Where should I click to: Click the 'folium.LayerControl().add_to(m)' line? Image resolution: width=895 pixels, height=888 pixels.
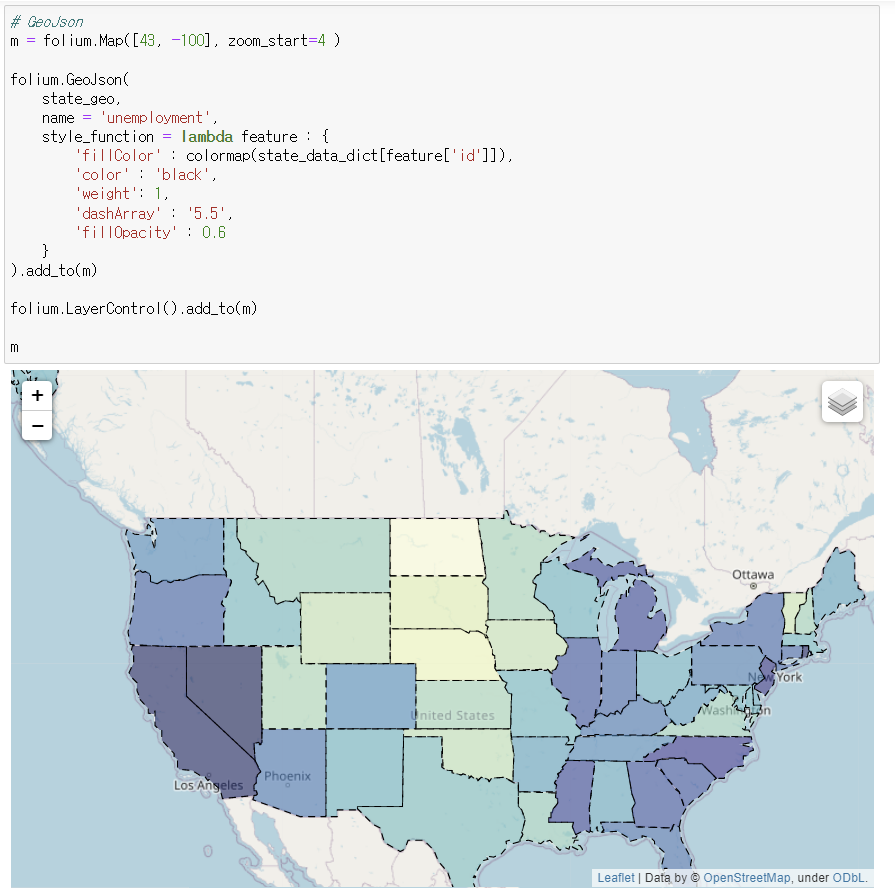click(134, 309)
